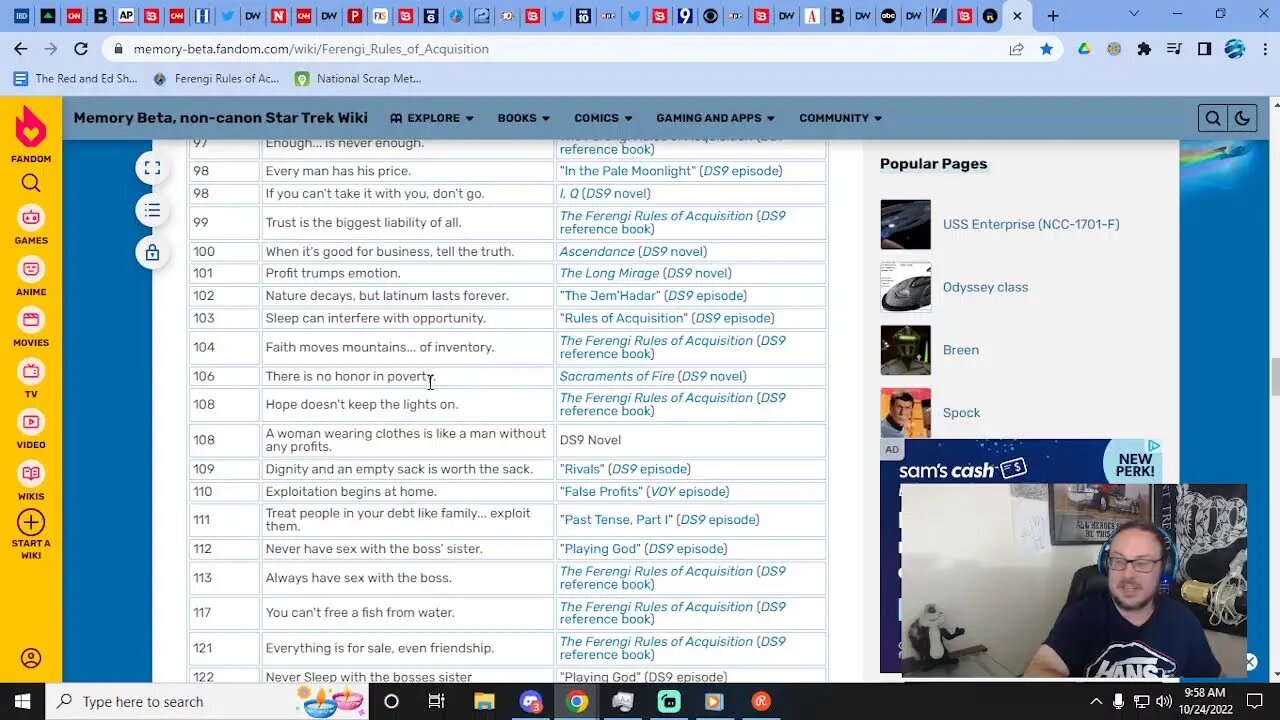Open "In the Pale Moonlight" link

627,171
